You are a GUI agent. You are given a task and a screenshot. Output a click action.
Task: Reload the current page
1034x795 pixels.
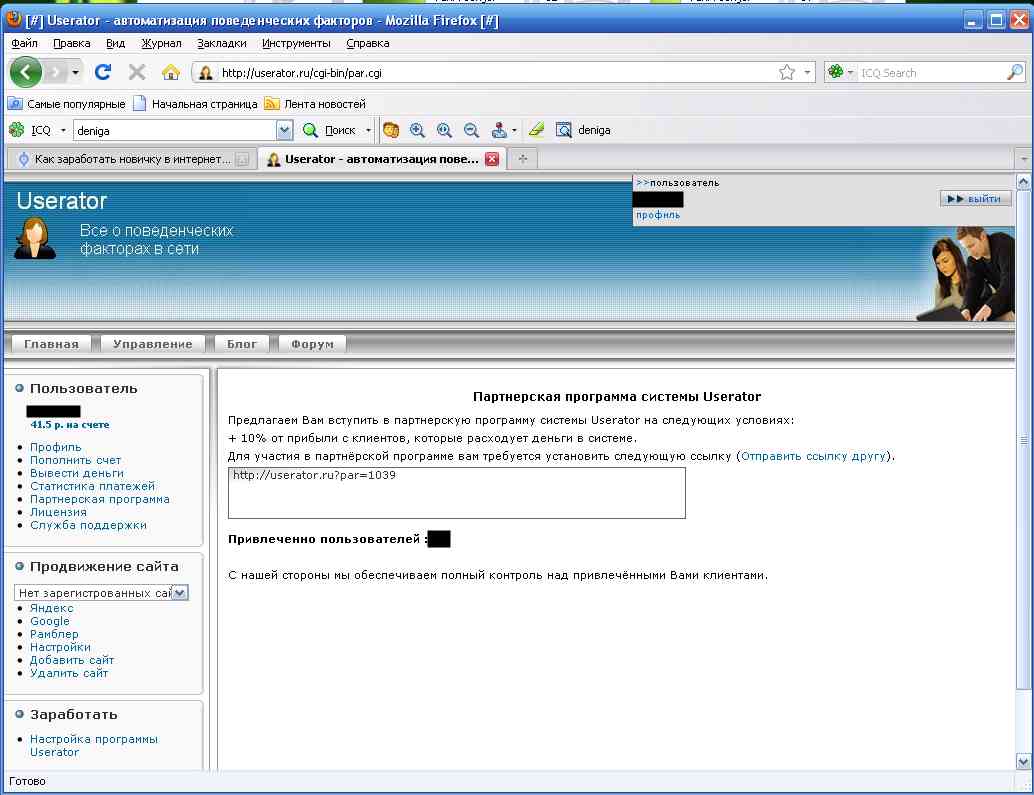(103, 72)
